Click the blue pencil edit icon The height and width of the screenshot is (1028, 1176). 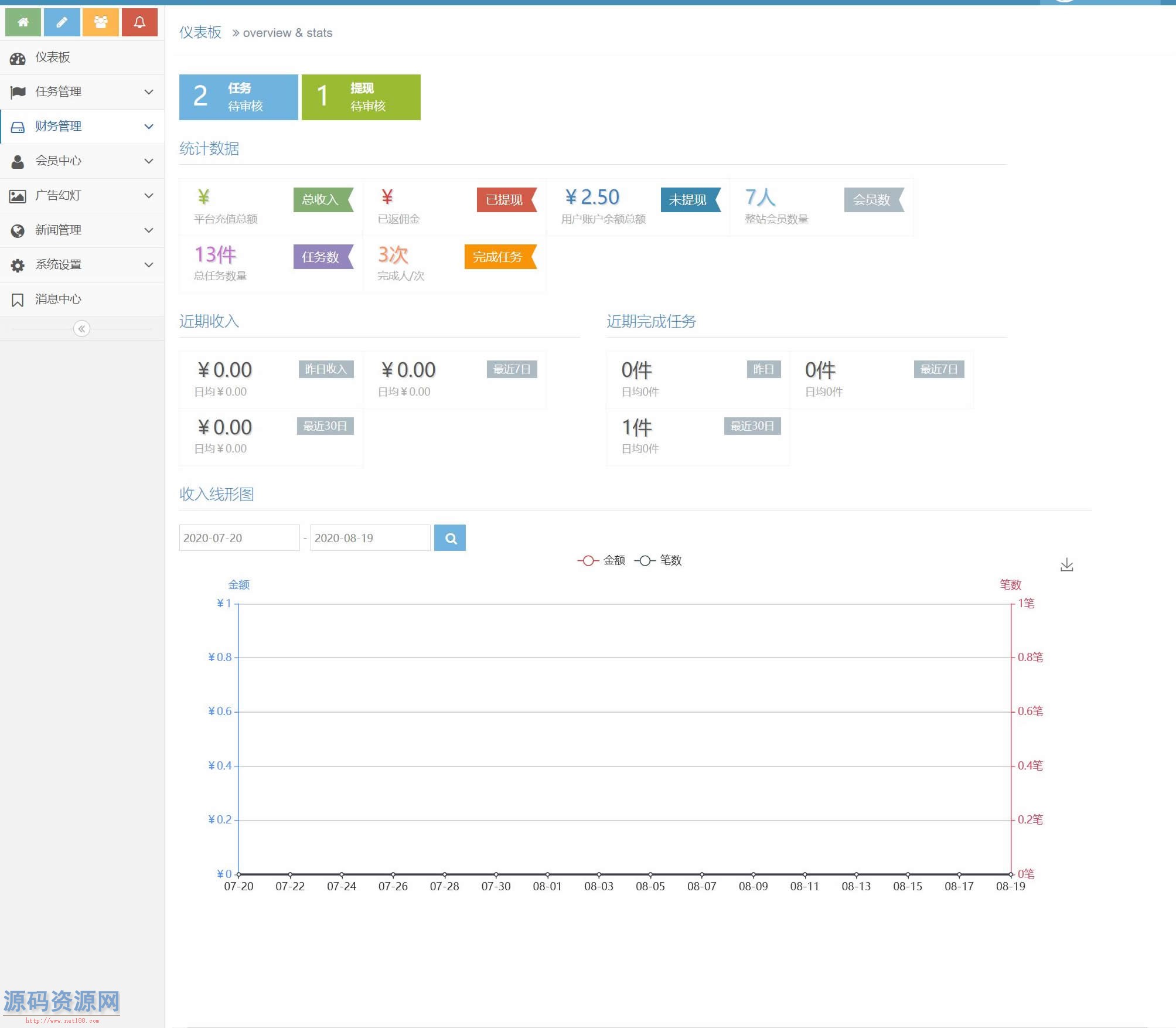pos(62,22)
